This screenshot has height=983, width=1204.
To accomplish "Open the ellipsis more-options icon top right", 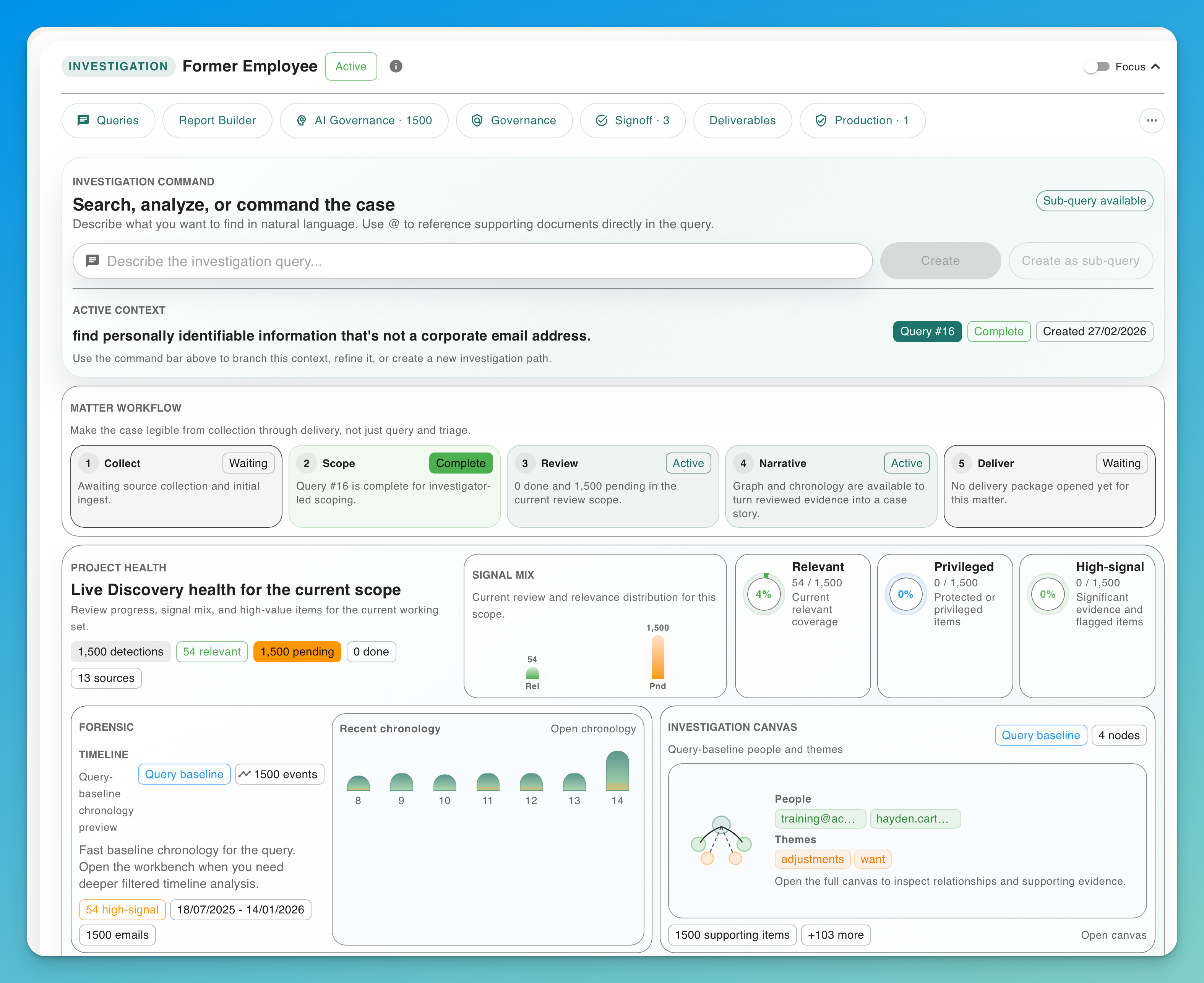I will coord(1151,120).
